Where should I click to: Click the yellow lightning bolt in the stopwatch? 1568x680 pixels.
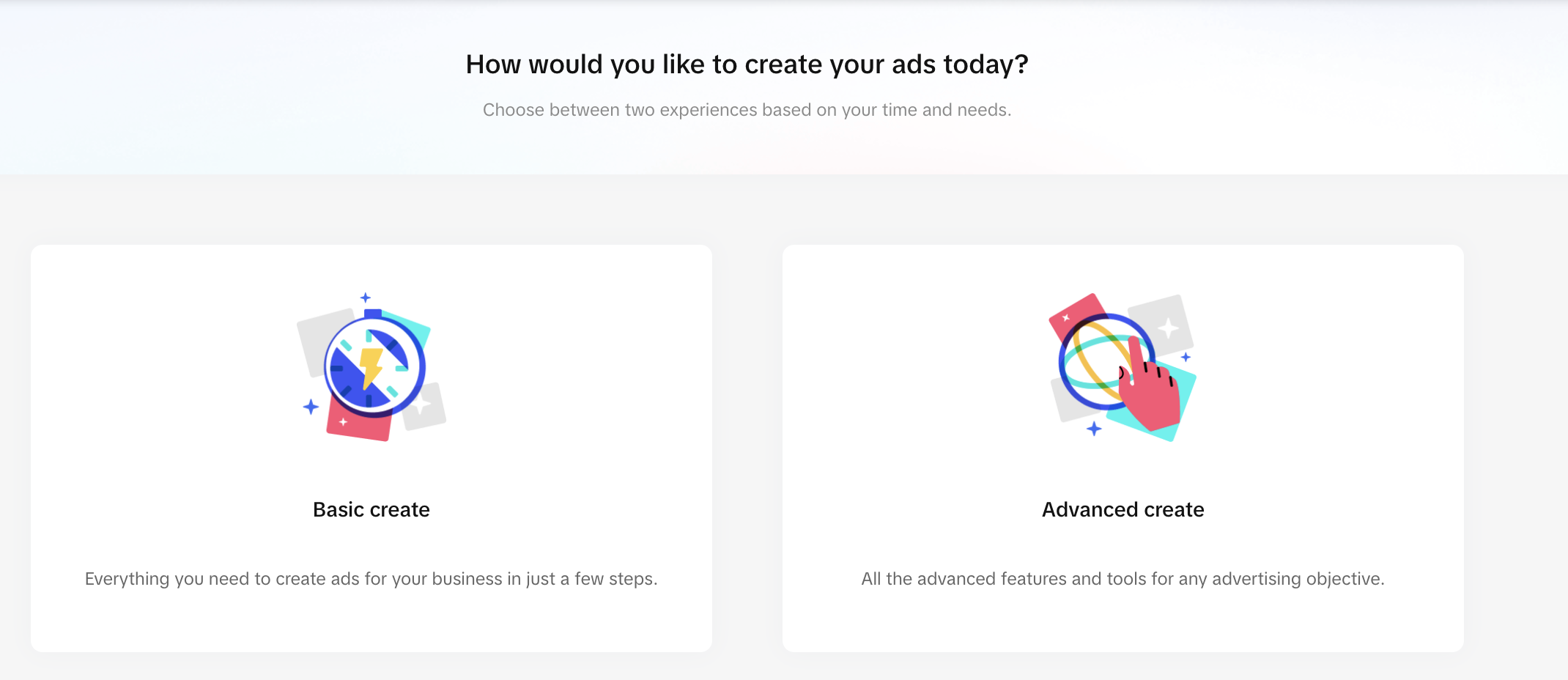pyautogui.click(x=371, y=366)
